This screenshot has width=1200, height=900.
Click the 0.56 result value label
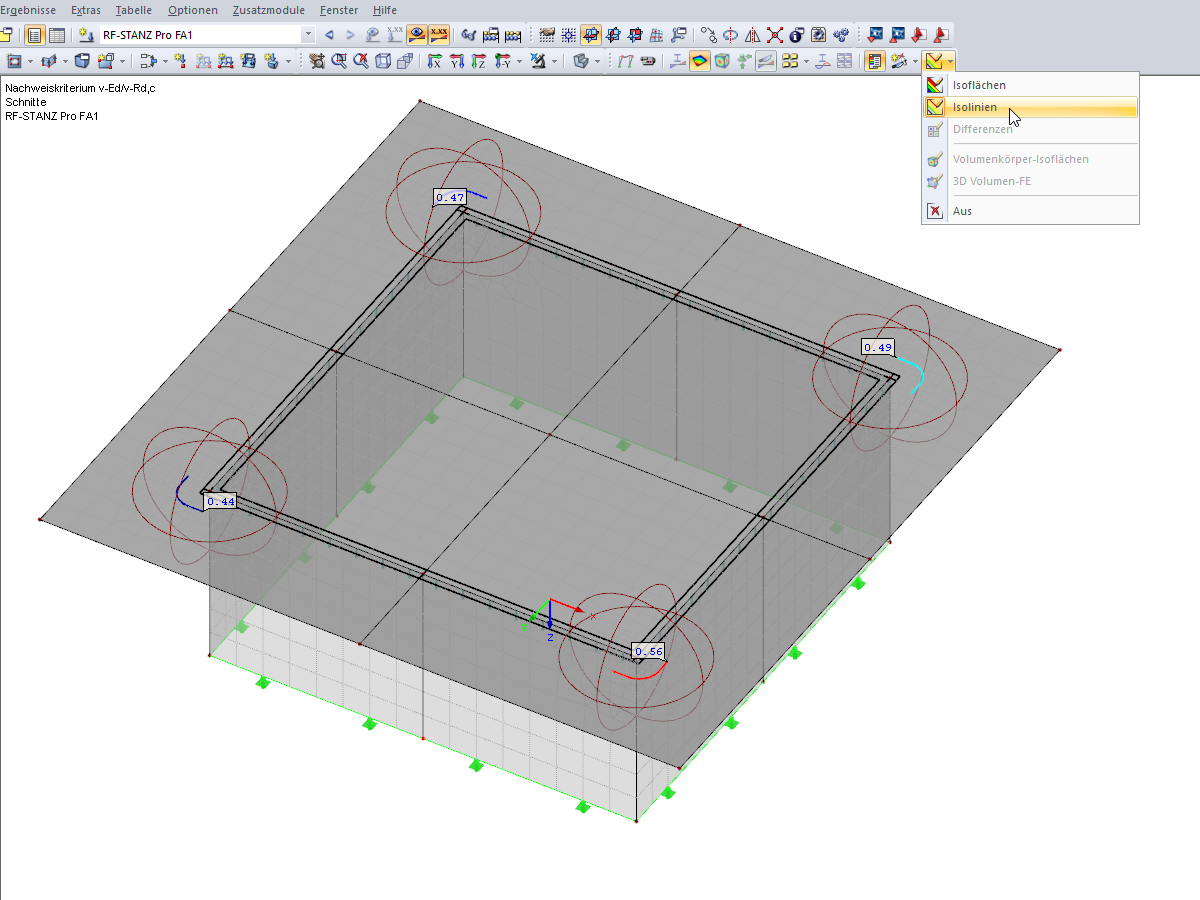649,651
